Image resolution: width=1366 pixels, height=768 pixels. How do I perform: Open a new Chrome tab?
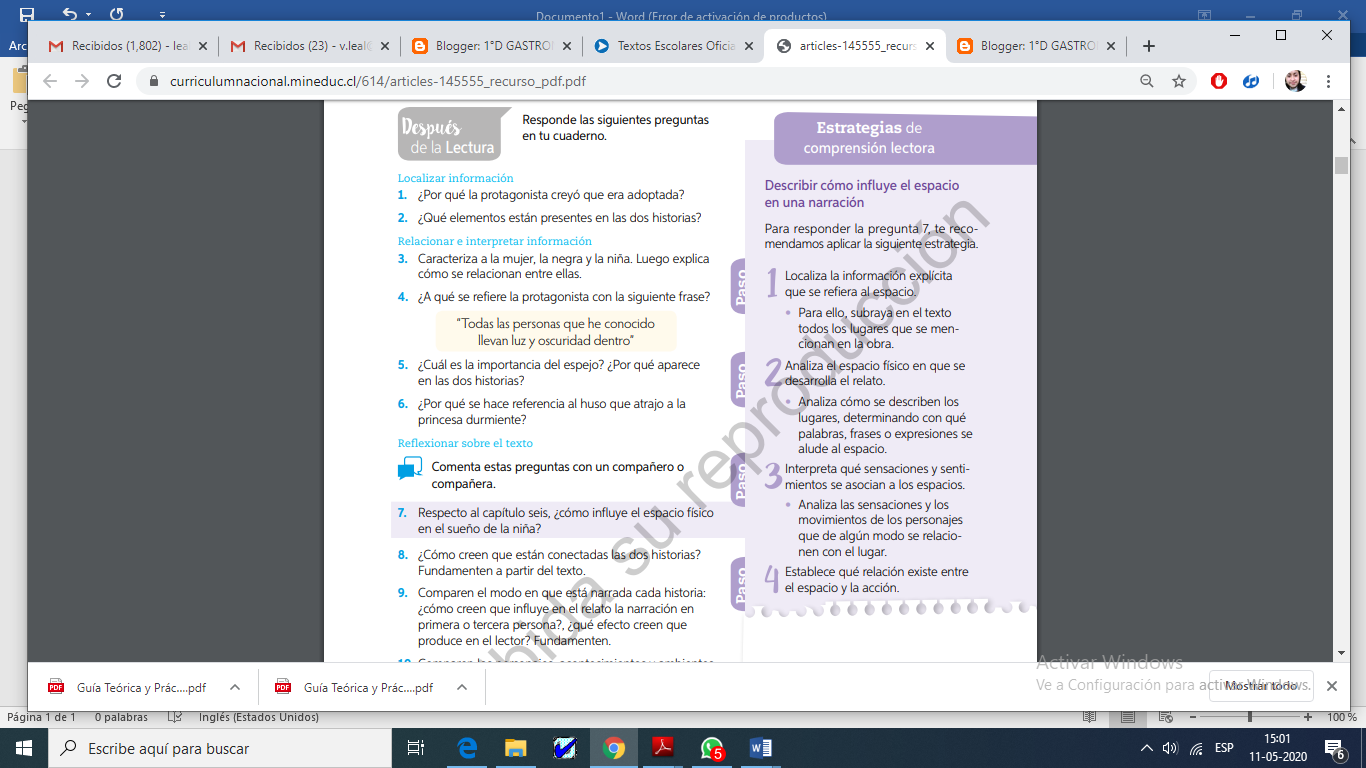(1148, 46)
